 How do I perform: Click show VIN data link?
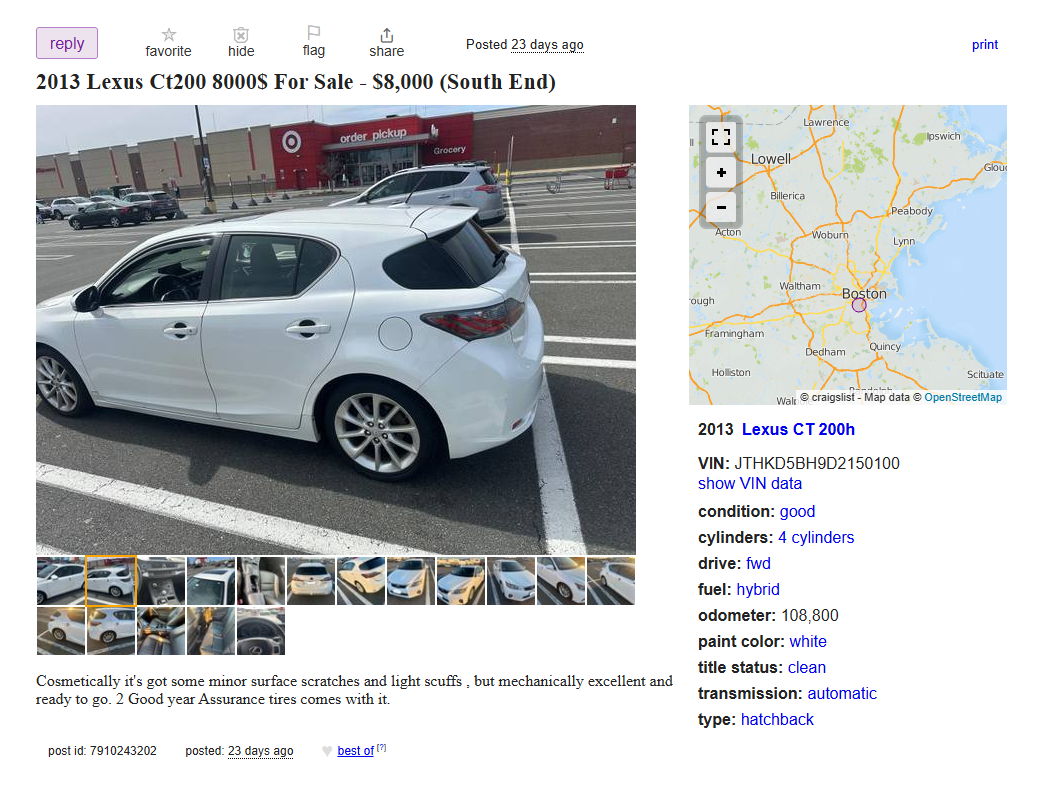point(749,484)
